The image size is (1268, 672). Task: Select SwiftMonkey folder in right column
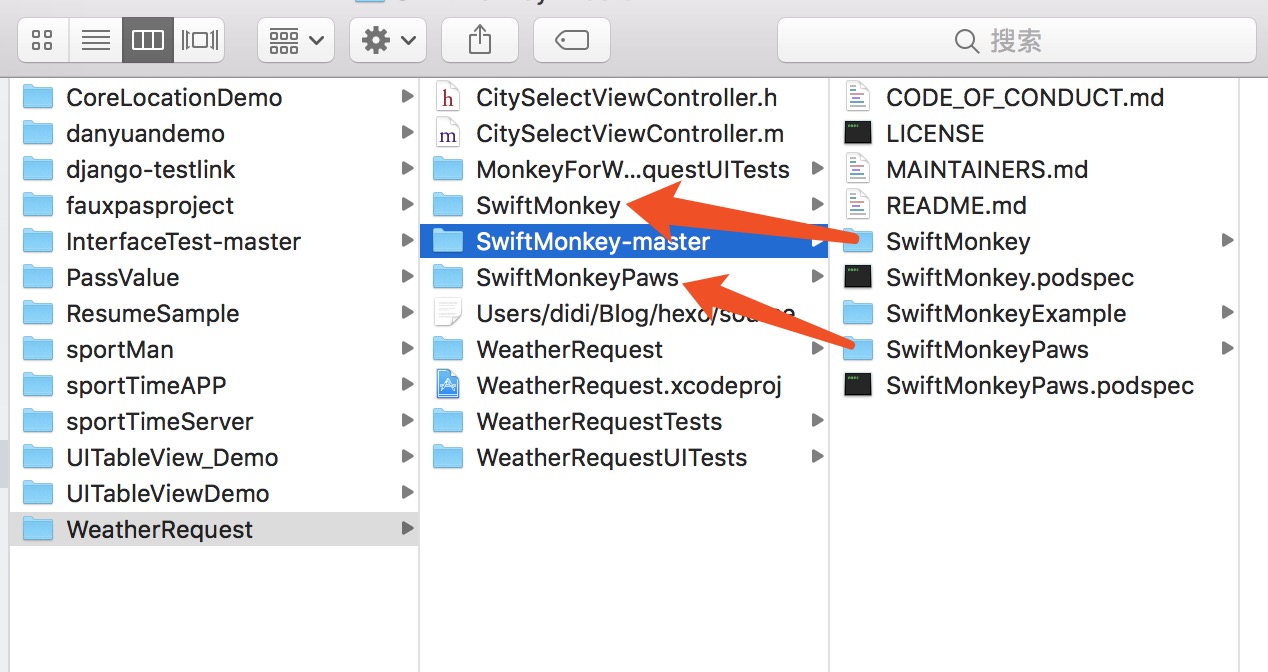pyautogui.click(x=1034, y=241)
